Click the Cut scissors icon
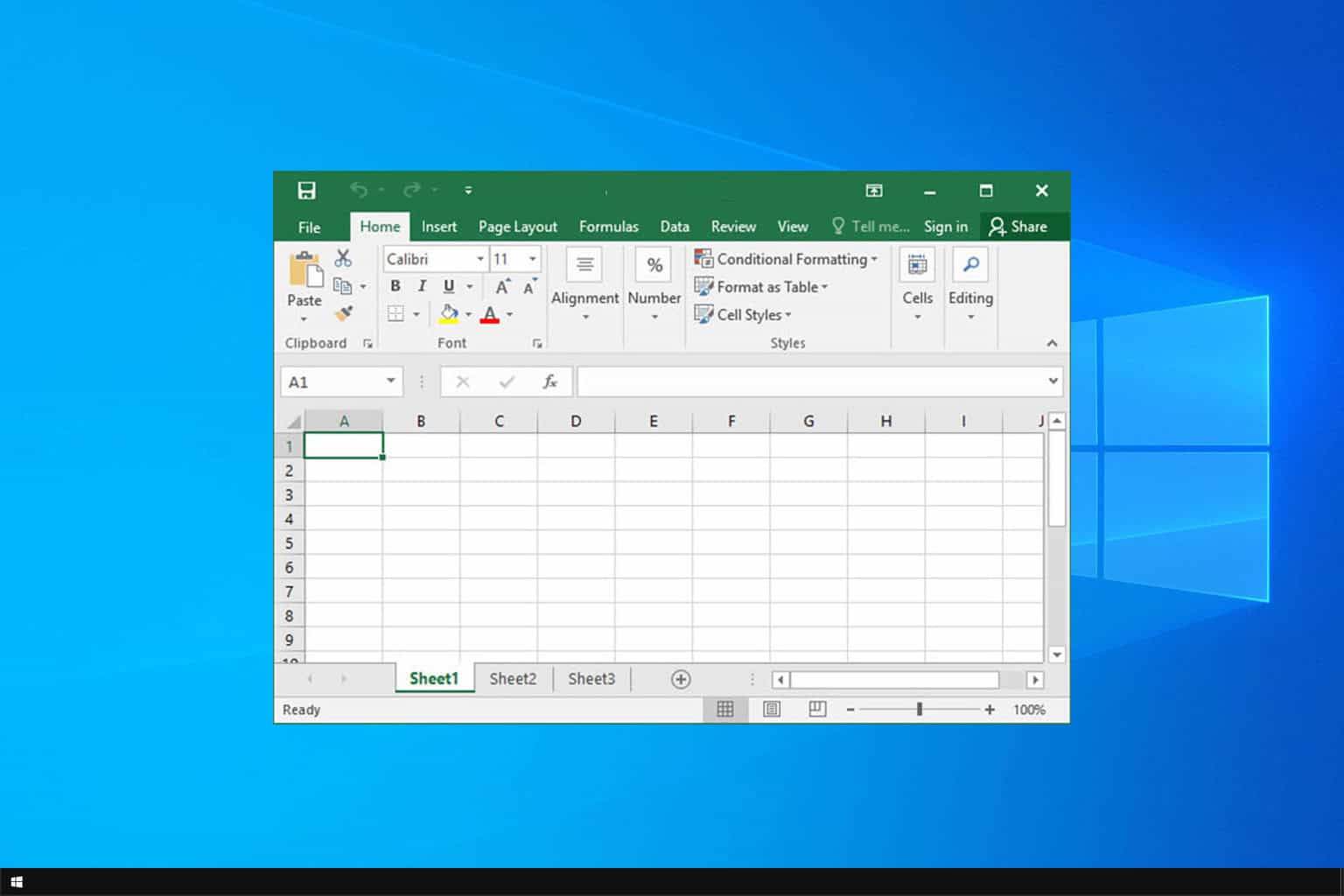The height and width of the screenshot is (896, 1344). pos(343,258)
